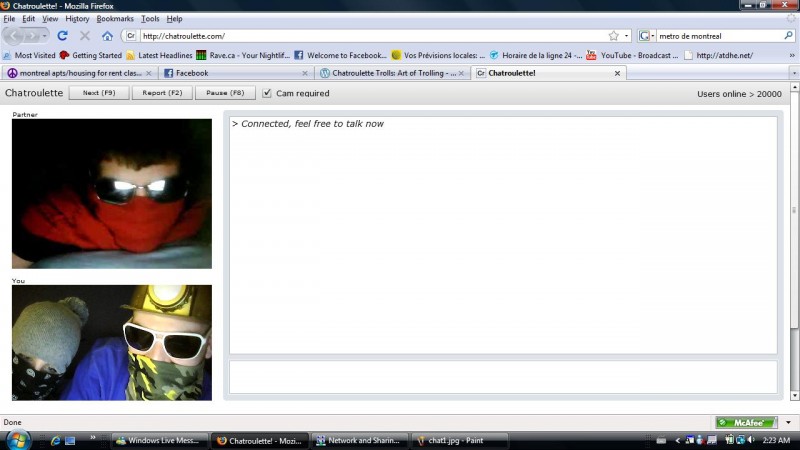Image resolution: width=800 pixels, height=450 pixels.
Task: Open the http://atdhe.net/ bookmark
Action: tap(718, 55)
